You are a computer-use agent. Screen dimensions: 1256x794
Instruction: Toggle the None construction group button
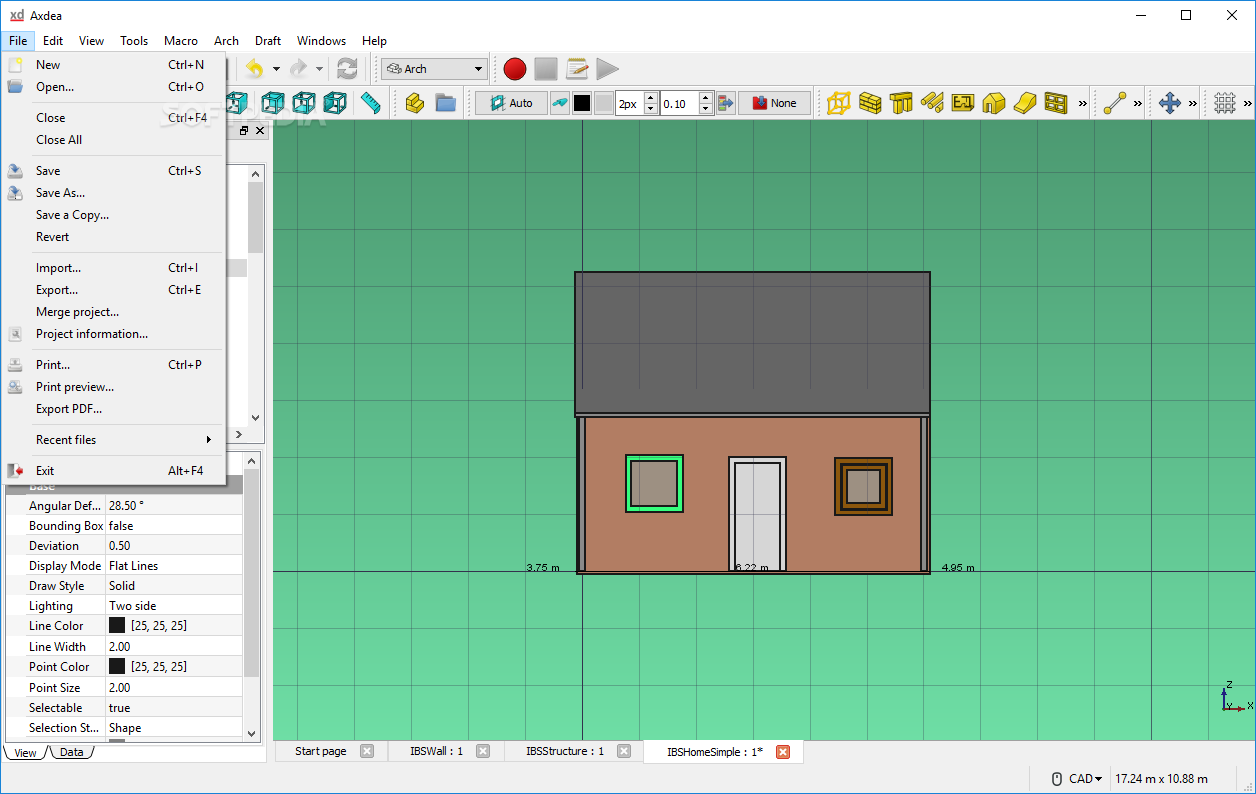click(x=774, y=103)
